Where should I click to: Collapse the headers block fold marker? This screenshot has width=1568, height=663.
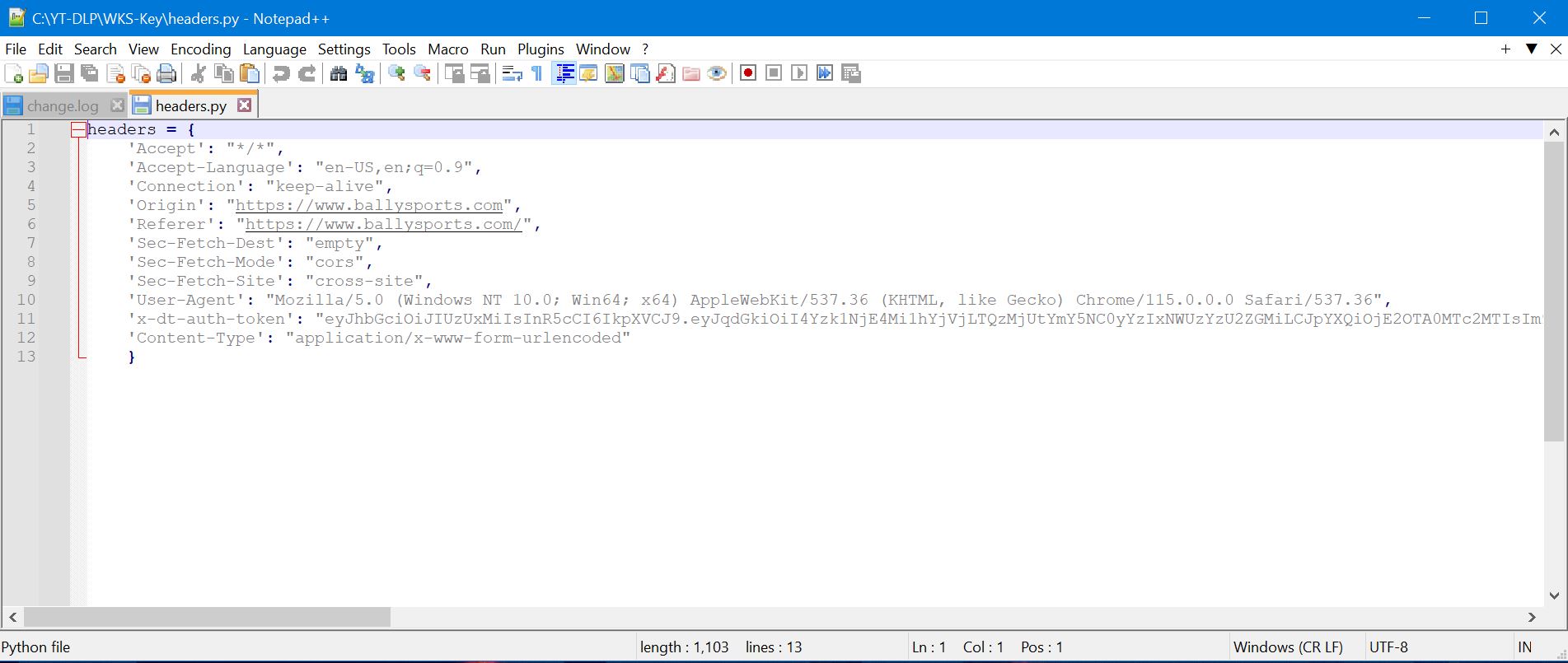pyautogui.click(x=78, y=129)
